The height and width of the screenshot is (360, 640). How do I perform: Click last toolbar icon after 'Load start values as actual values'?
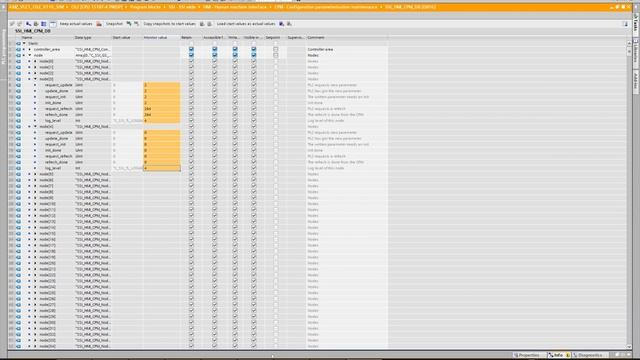[289, 24]
